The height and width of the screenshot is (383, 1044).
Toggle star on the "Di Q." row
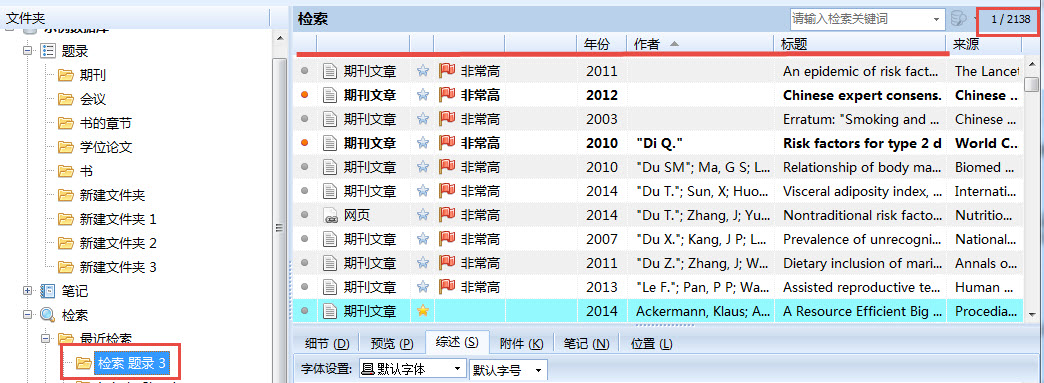422,143
